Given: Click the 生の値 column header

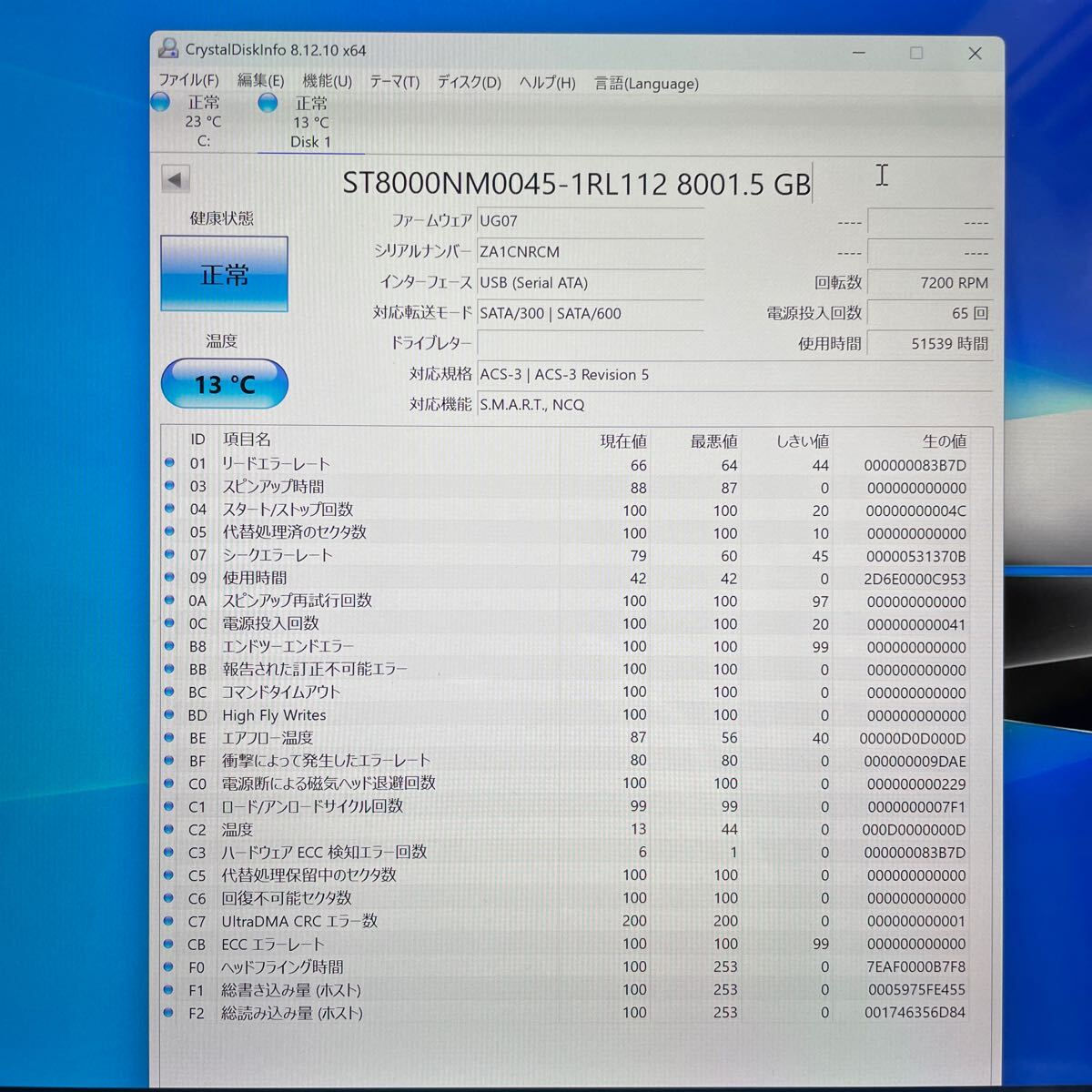Looking at the screenshot, I should tap(944, 441).
